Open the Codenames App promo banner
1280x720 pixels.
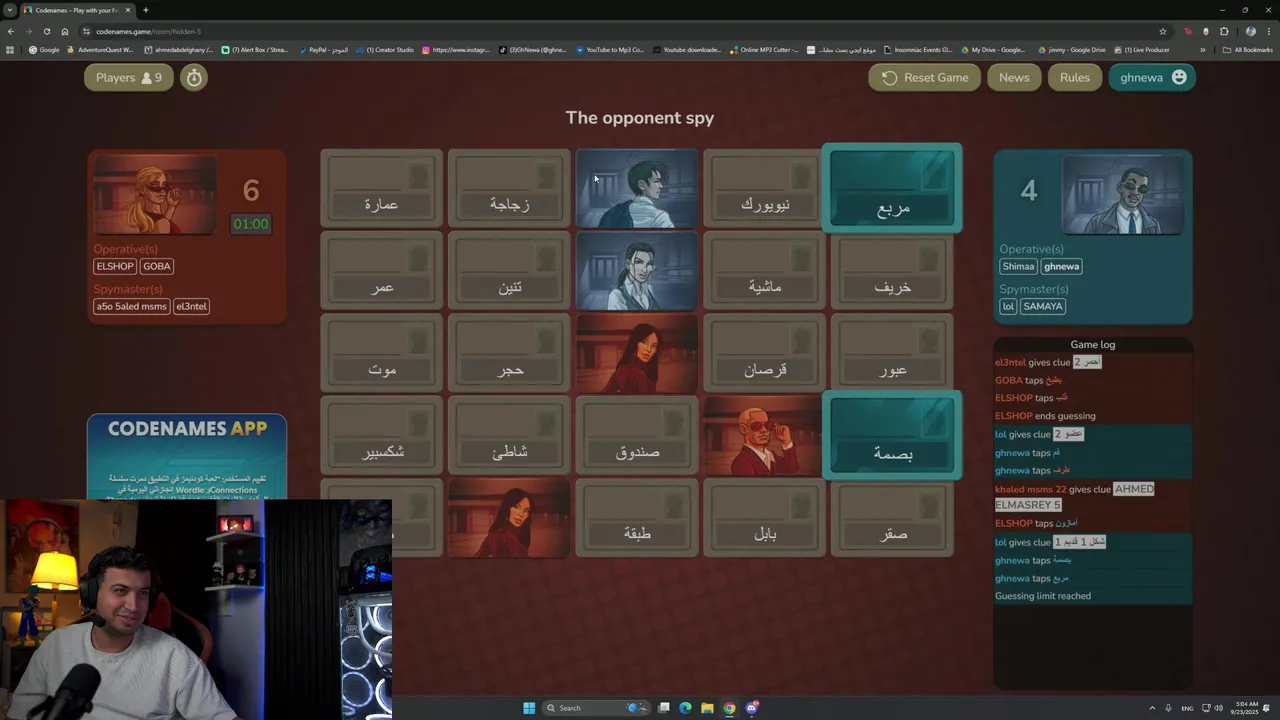pyautogui.click(x=187, y=456)
